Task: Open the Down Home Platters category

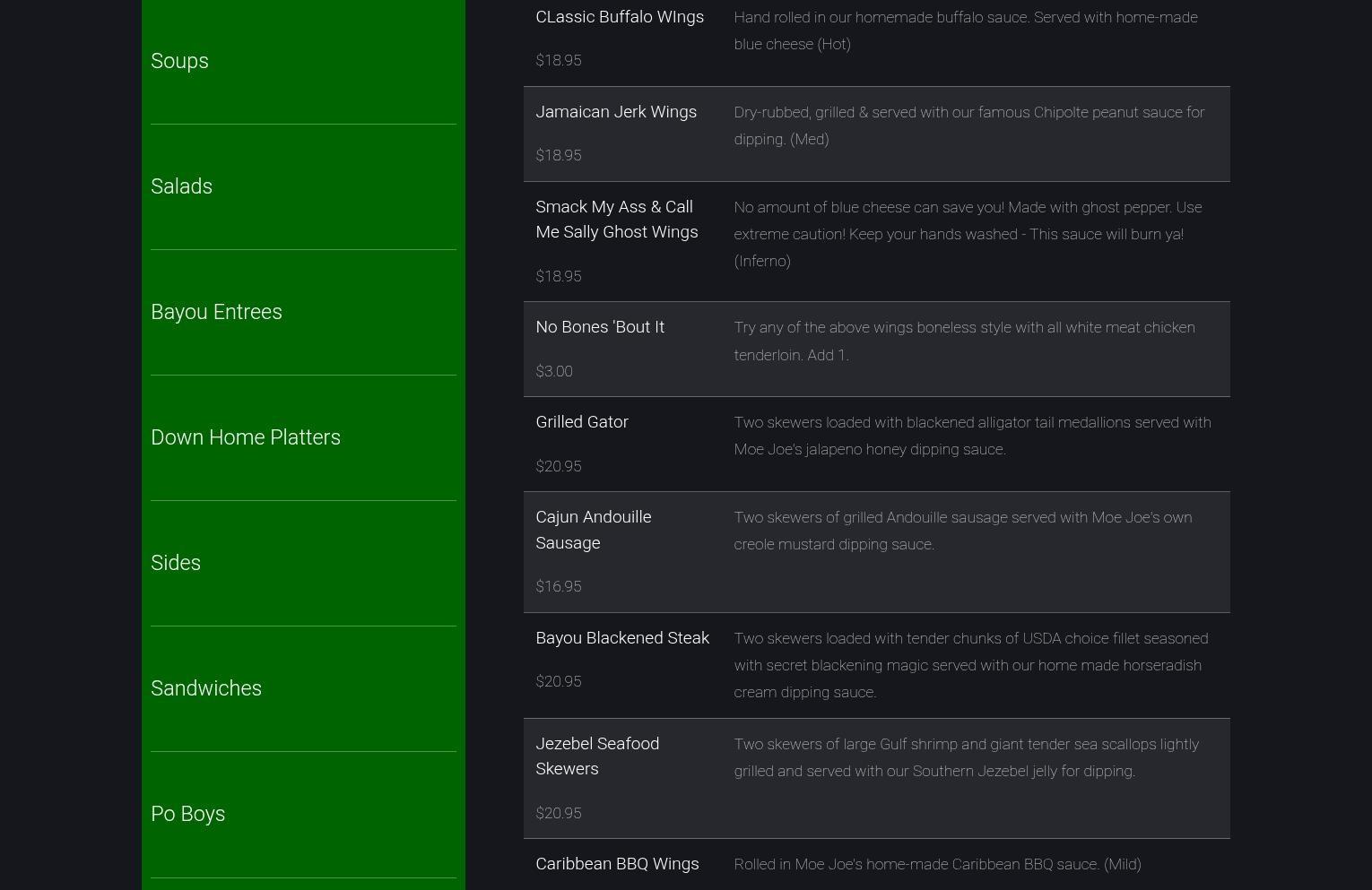Action: pyautogui.click(x=246, y=437)
